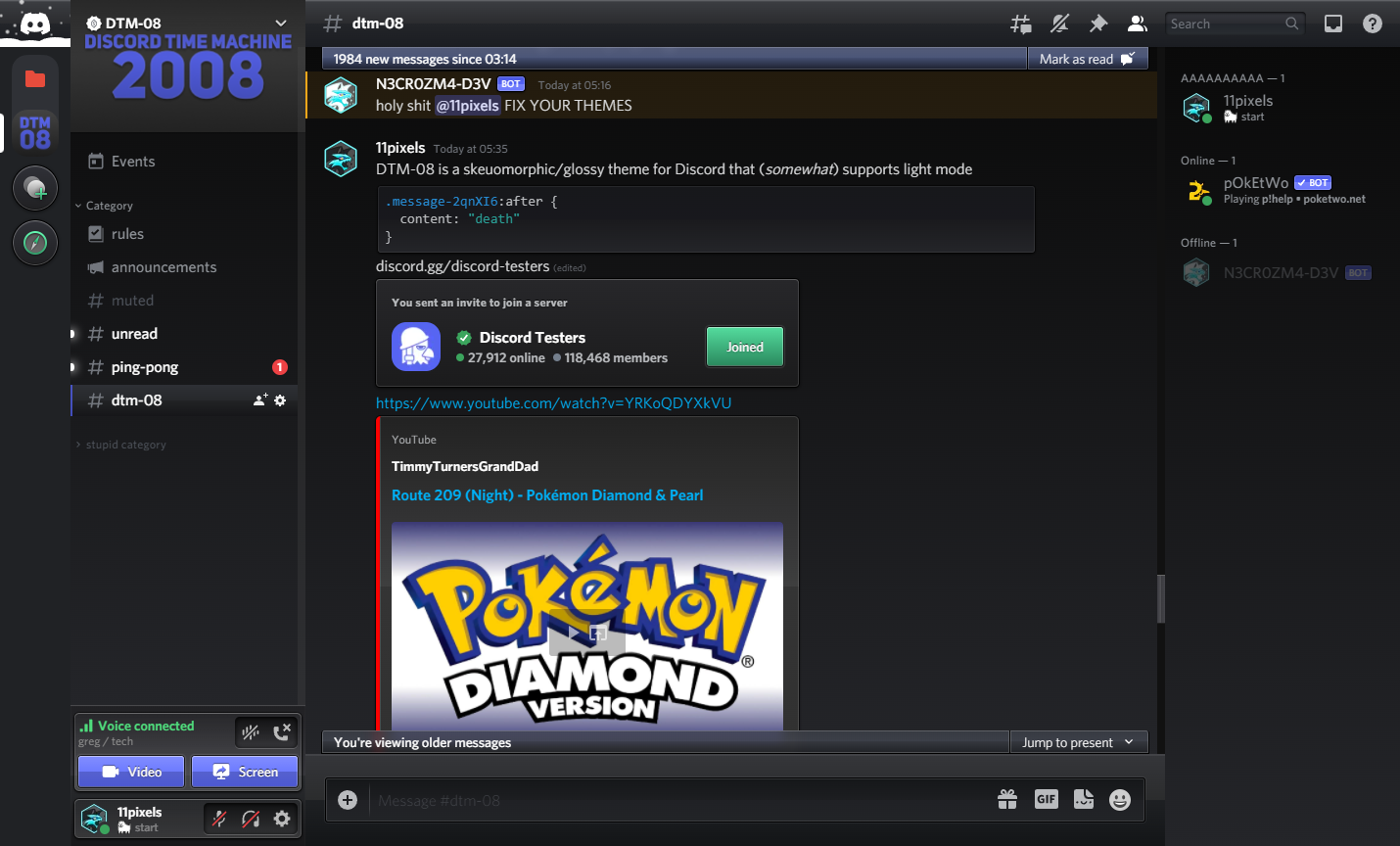Open the GIF picker

1046,800
